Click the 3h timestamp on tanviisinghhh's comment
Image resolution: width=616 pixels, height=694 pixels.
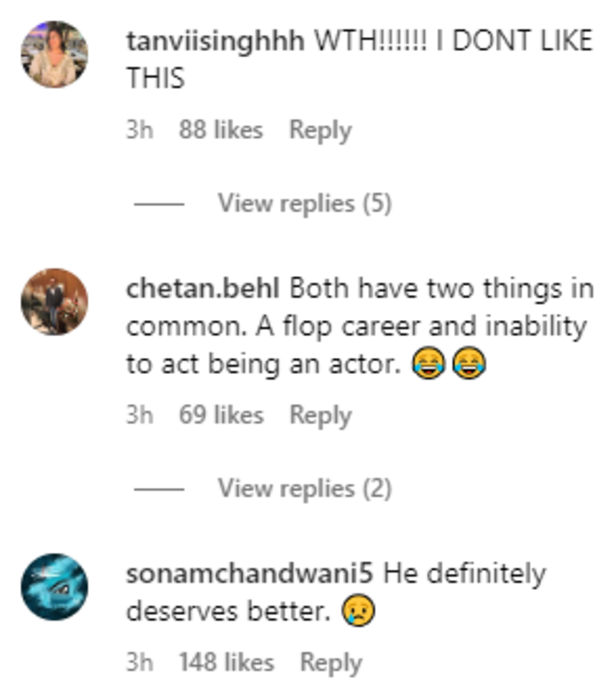[139, 130]
